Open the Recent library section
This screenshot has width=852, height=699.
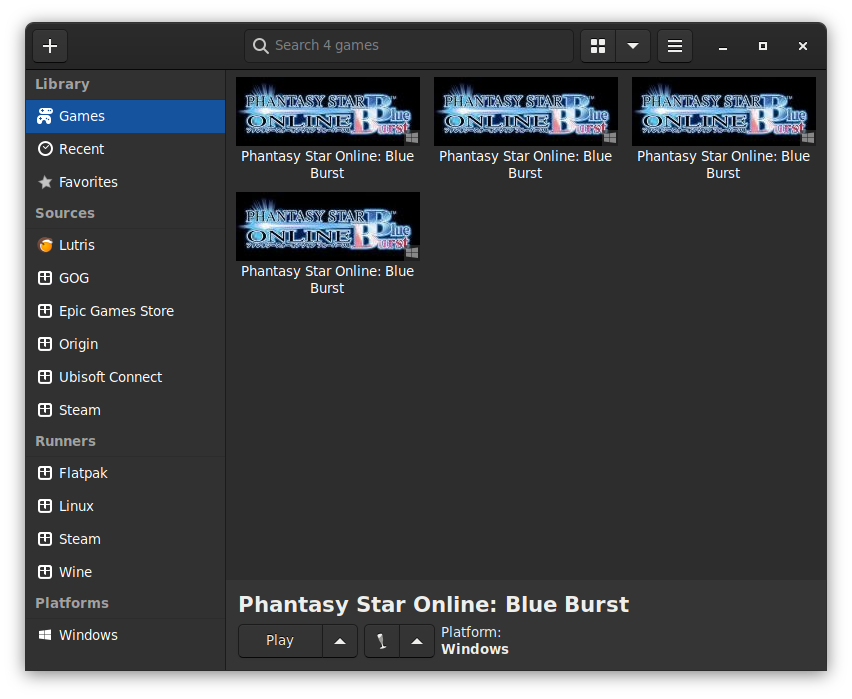click(126, 149)
